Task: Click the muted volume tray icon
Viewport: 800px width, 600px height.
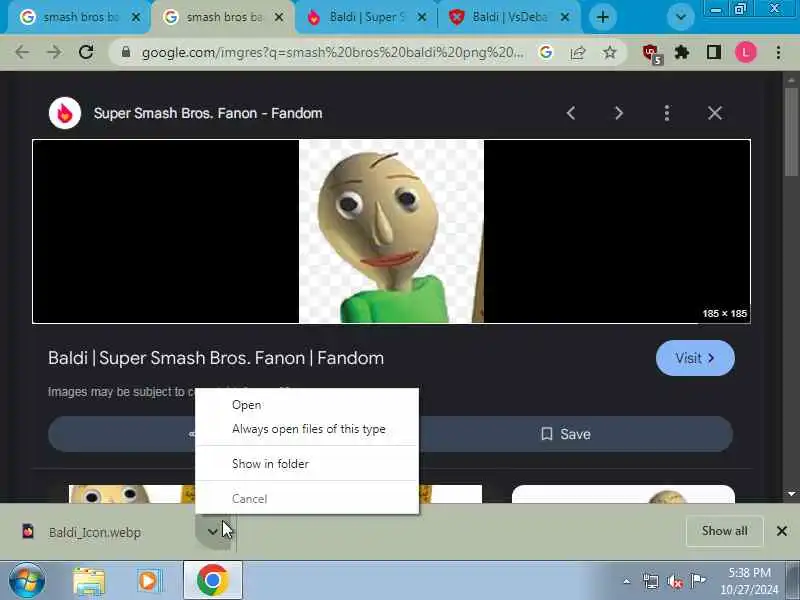Action: (674, 581)
